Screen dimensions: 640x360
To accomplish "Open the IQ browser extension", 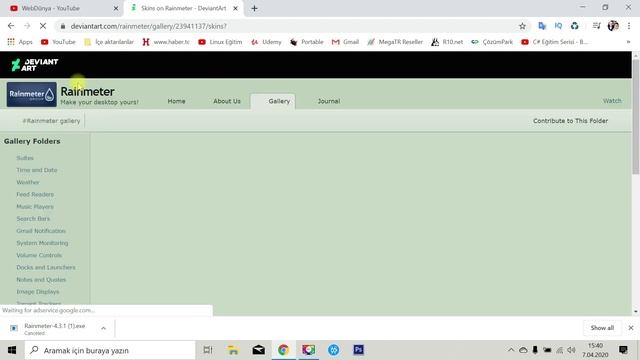I will [558, 26].
